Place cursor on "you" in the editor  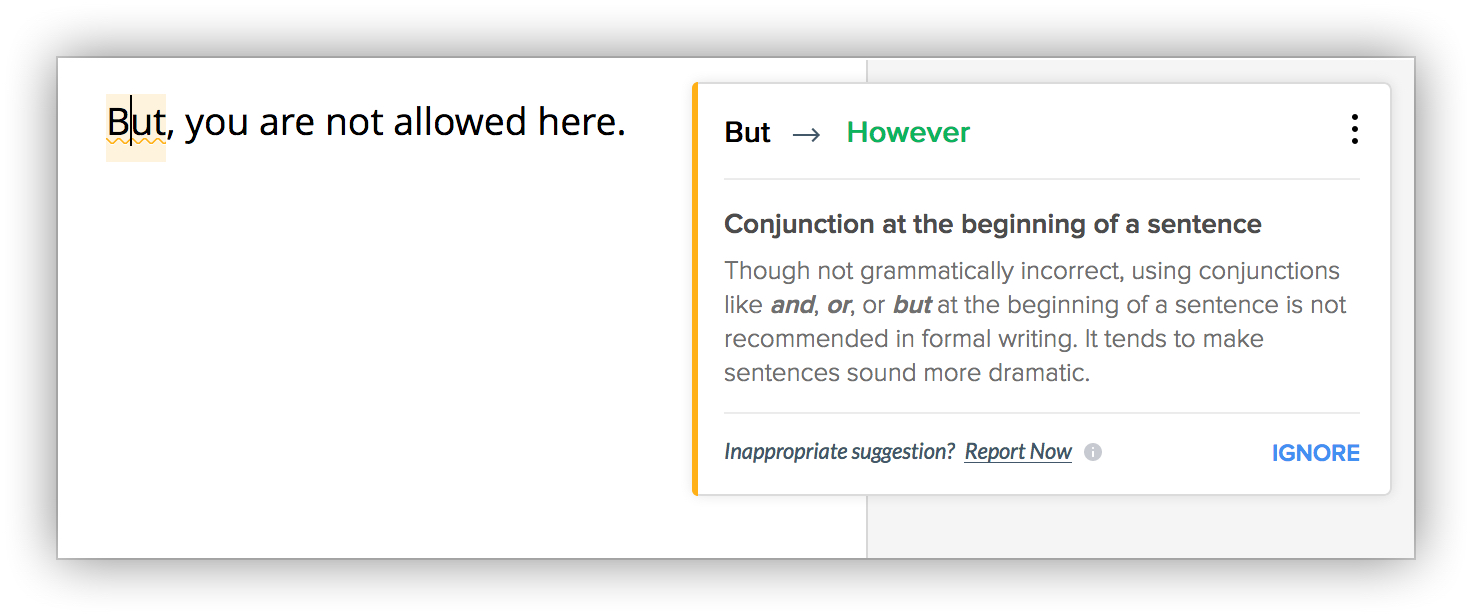217,123
